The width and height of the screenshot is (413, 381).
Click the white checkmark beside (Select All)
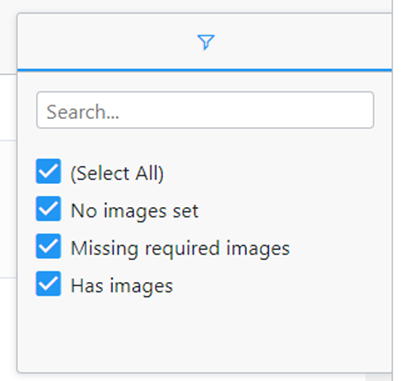point(49,171)
